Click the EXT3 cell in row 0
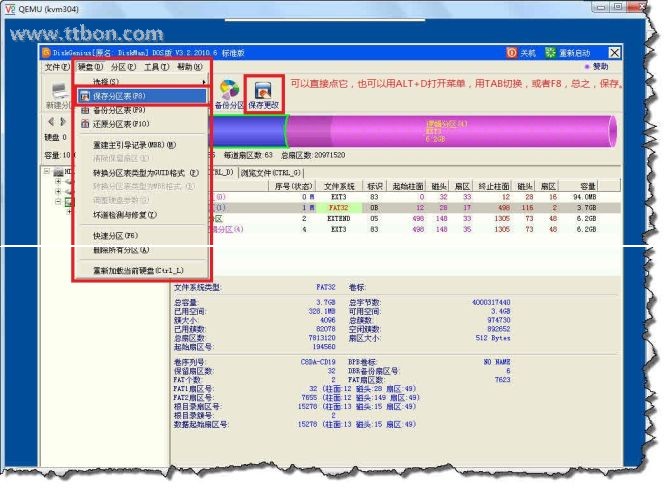Screen dimensions: 671x492 [x=338, y=197]
